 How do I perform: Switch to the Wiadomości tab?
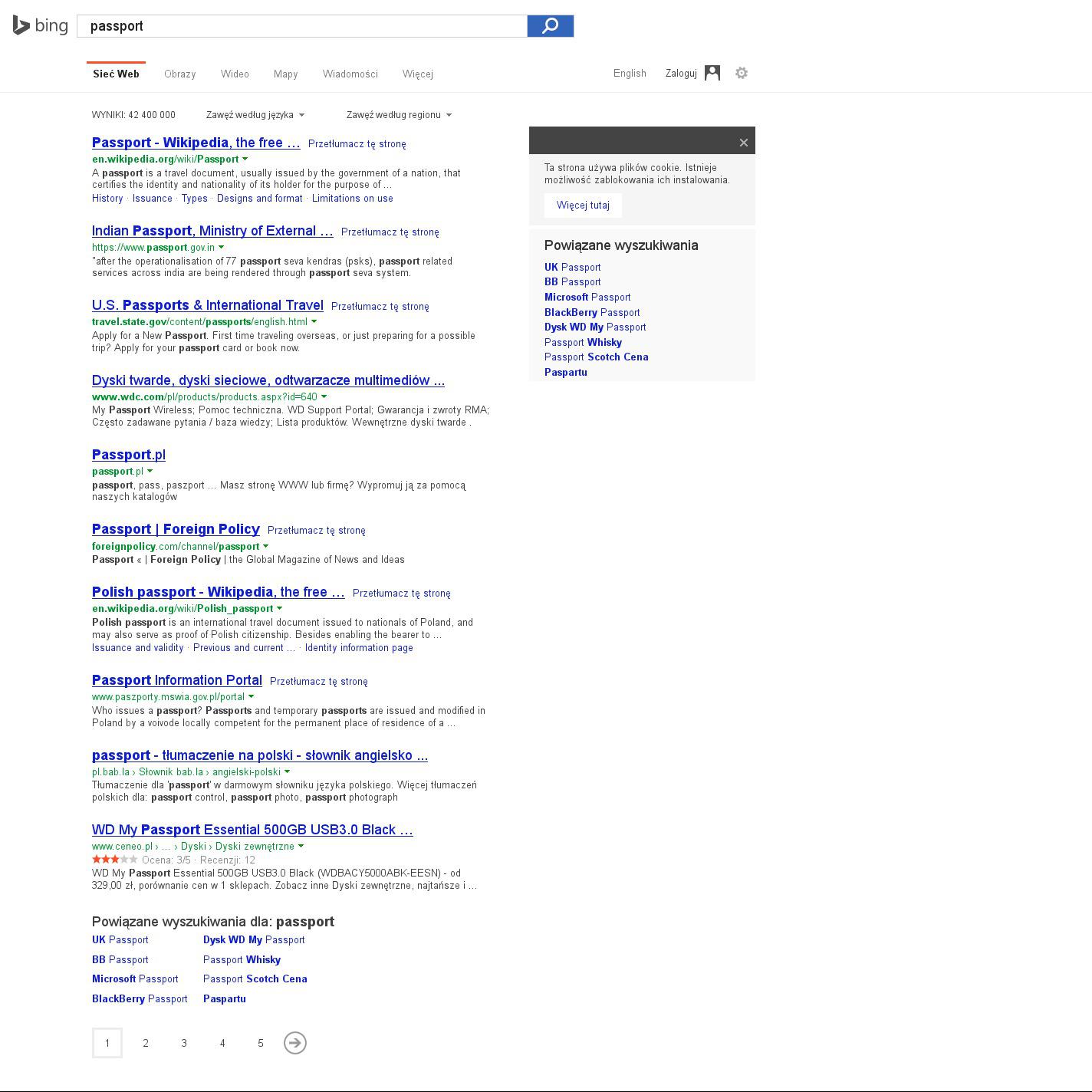(x=350, y=74)
